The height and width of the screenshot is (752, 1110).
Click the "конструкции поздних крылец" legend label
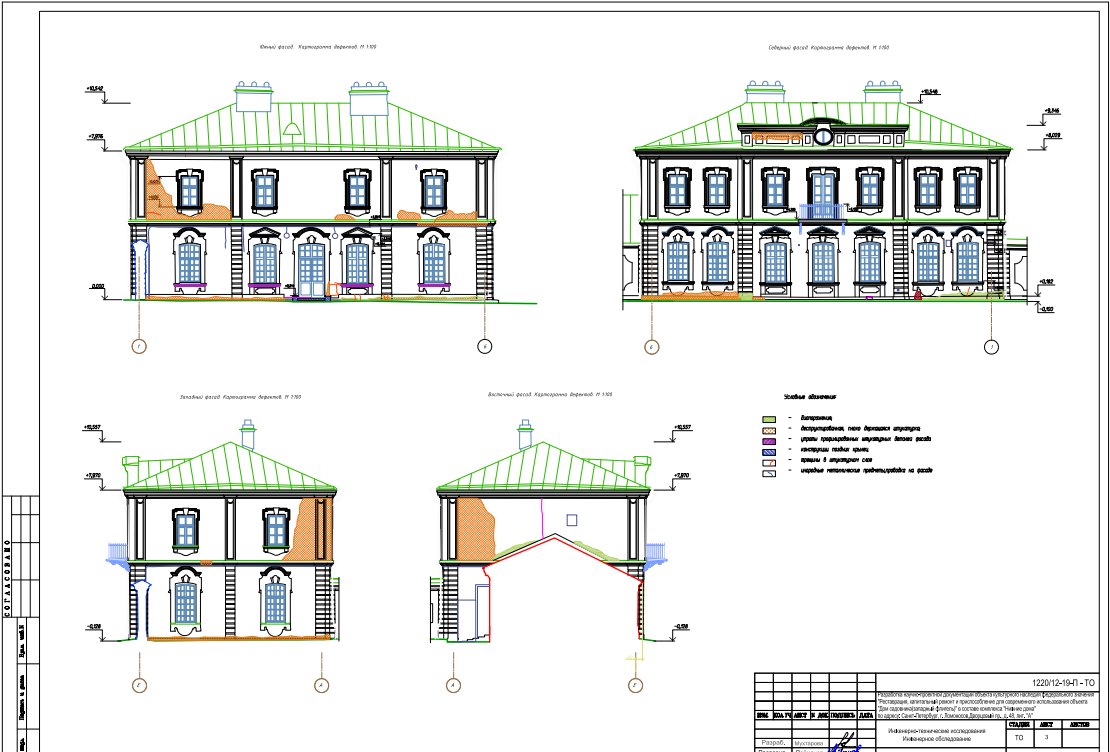(x=835, y=450)
